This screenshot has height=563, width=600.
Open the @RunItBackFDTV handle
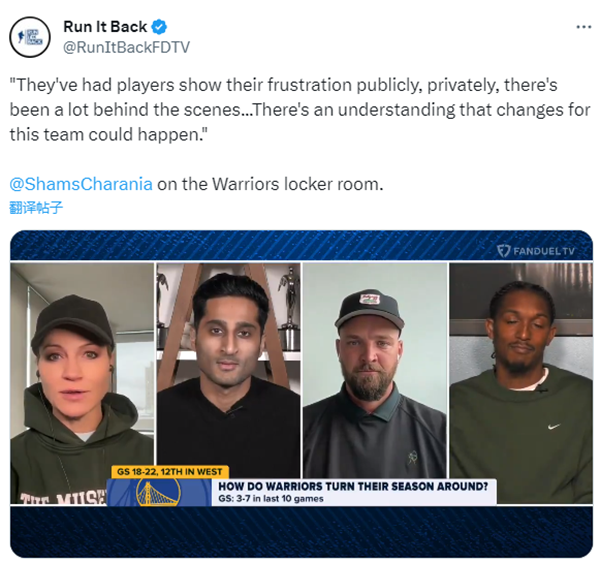tap(126, 47)
